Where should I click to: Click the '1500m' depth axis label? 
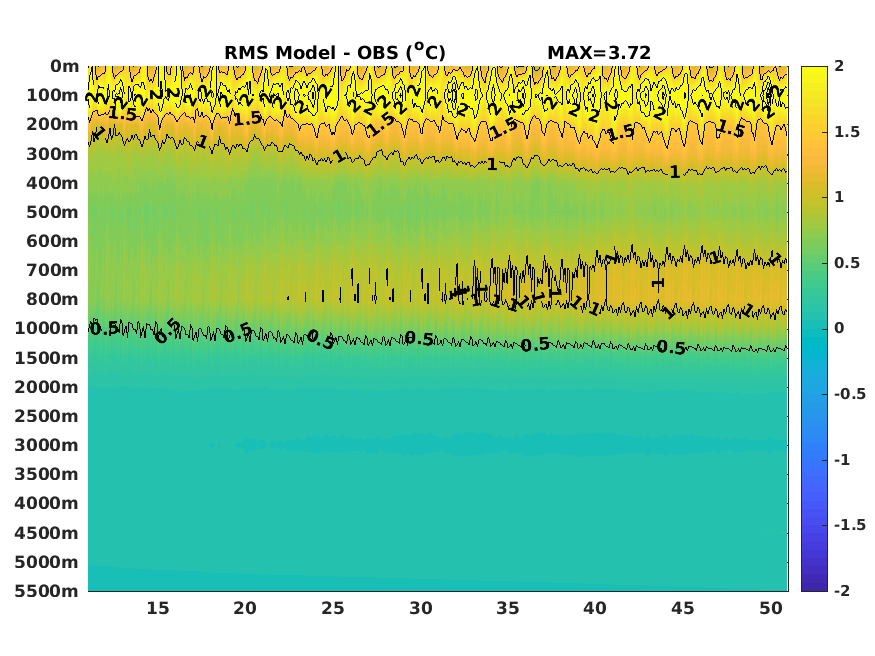(x=47, y=358)
